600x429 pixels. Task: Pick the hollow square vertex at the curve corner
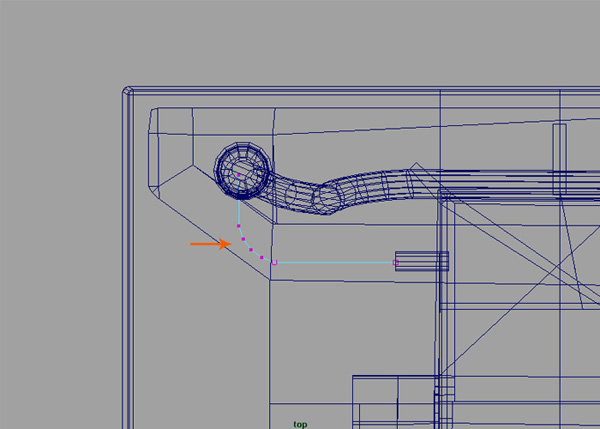(274, 263)
